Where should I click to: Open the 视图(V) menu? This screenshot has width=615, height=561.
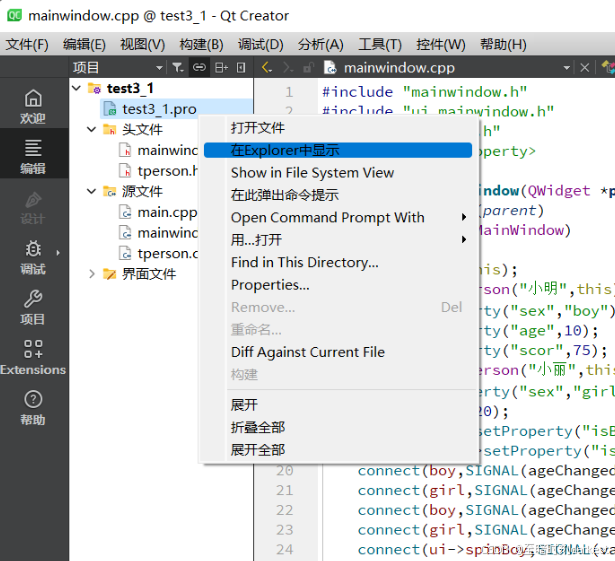[142, 44]
